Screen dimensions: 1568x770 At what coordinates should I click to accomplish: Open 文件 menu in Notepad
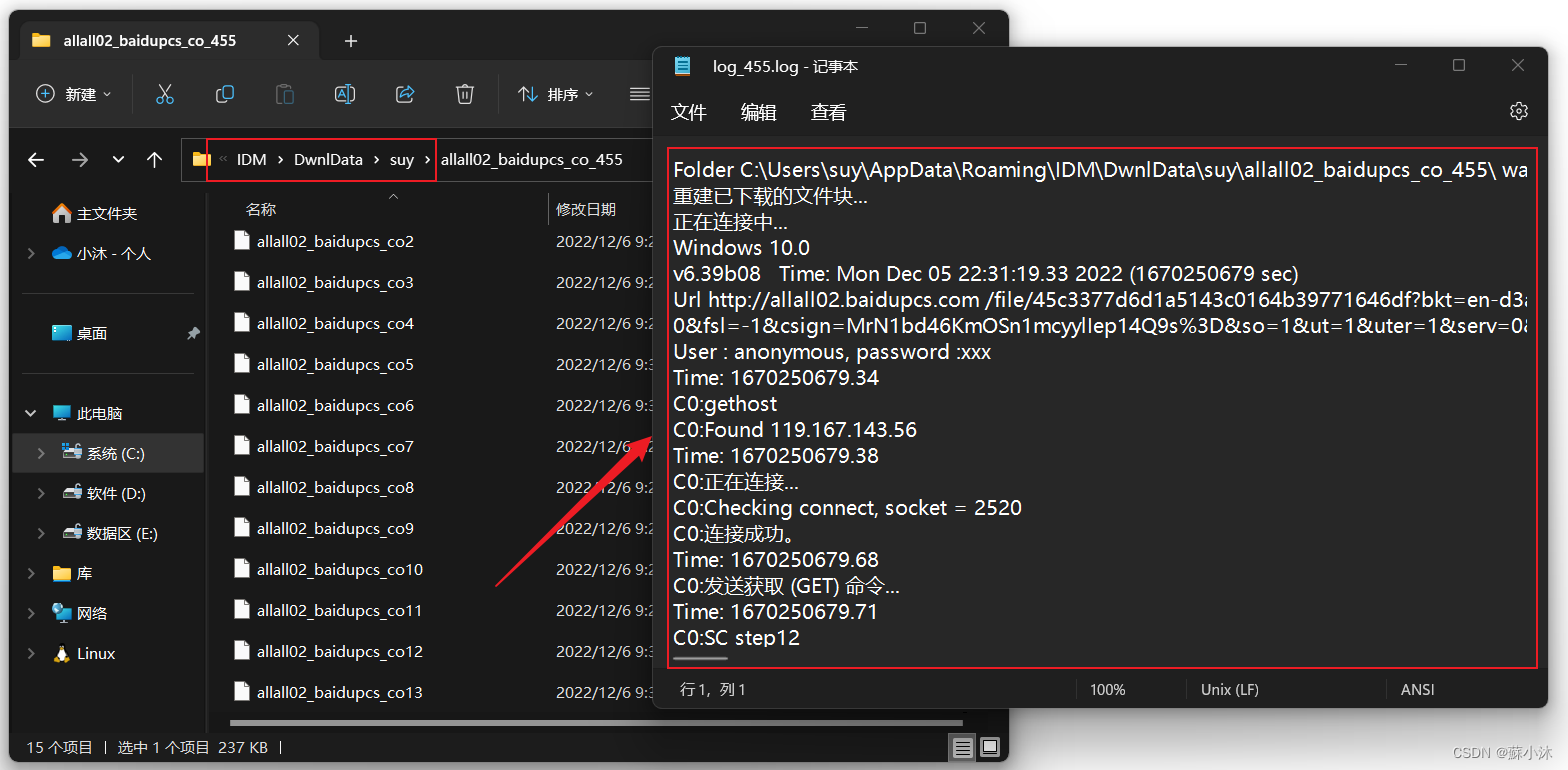689,112
